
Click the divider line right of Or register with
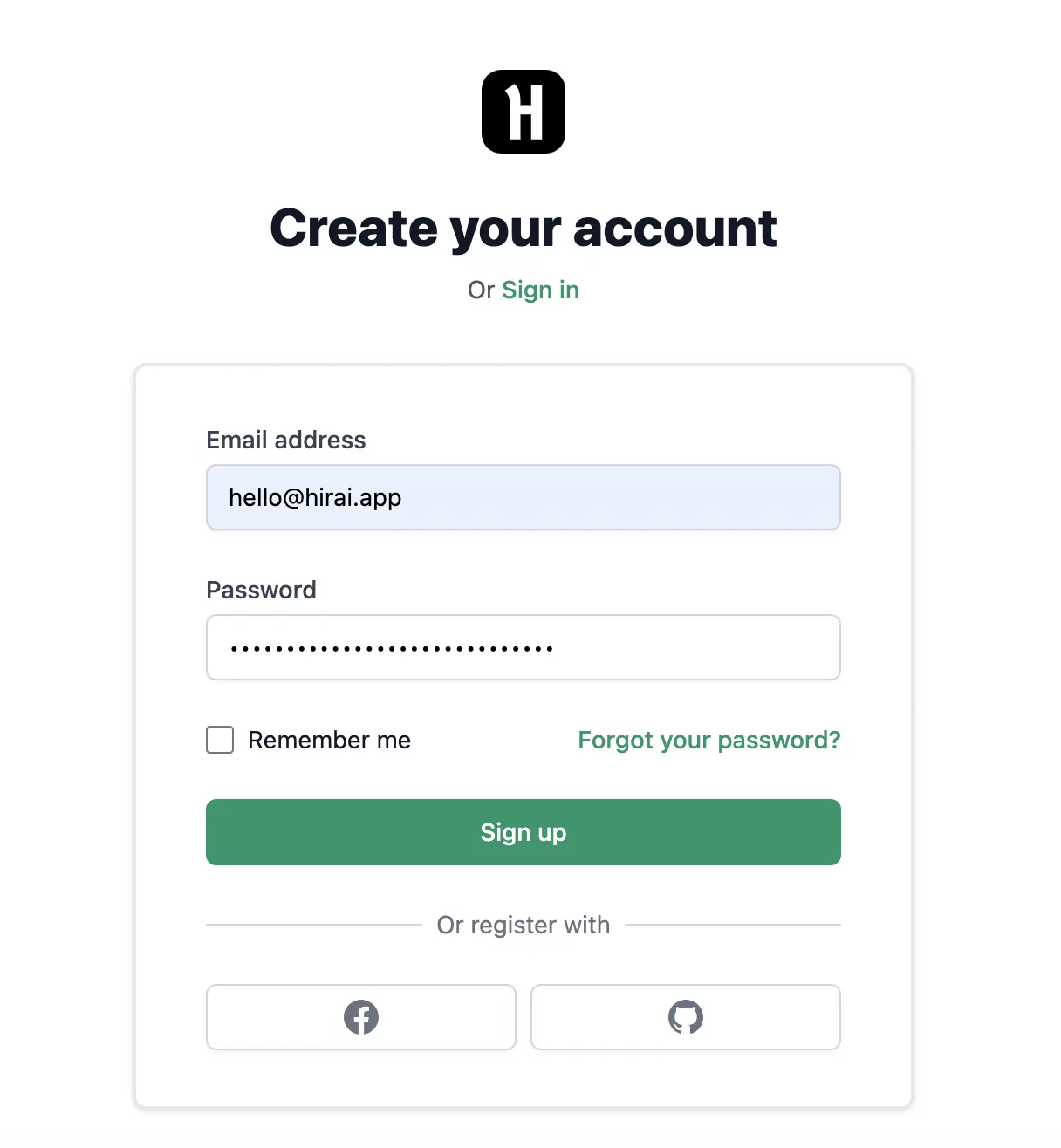pos(733,925)
